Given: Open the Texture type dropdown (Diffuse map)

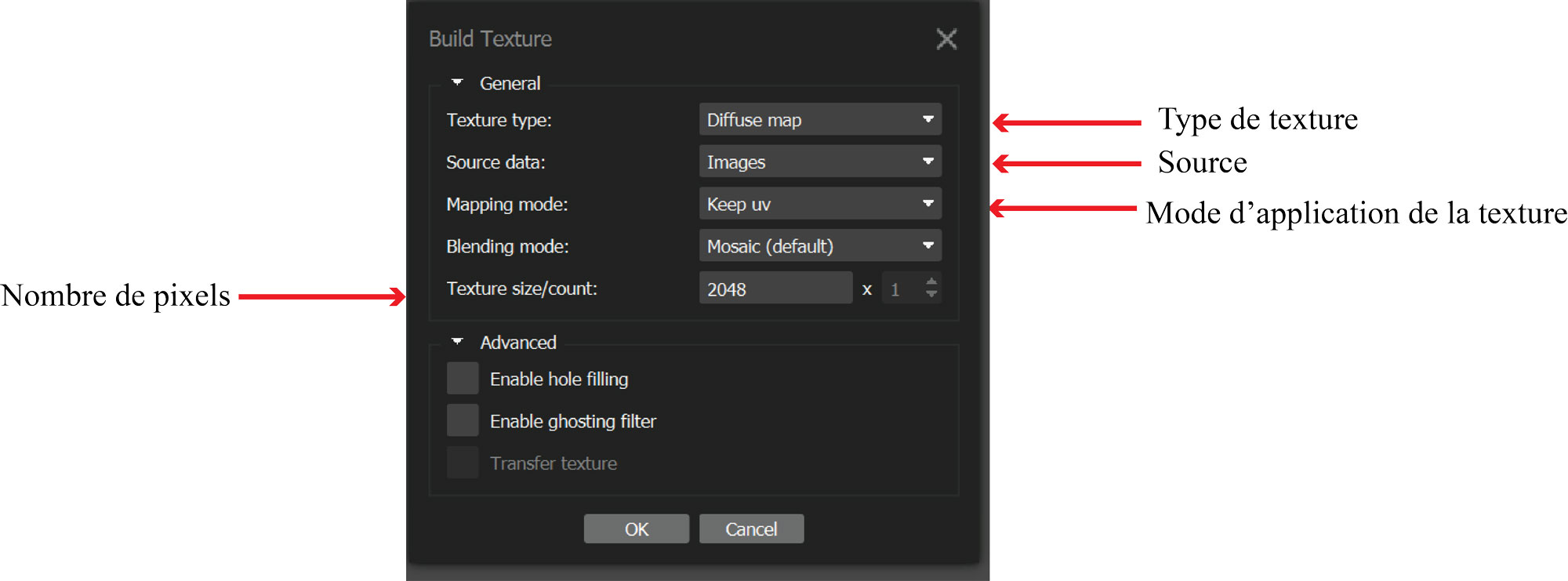Looking at the screenshot, I should pos(820,119).
